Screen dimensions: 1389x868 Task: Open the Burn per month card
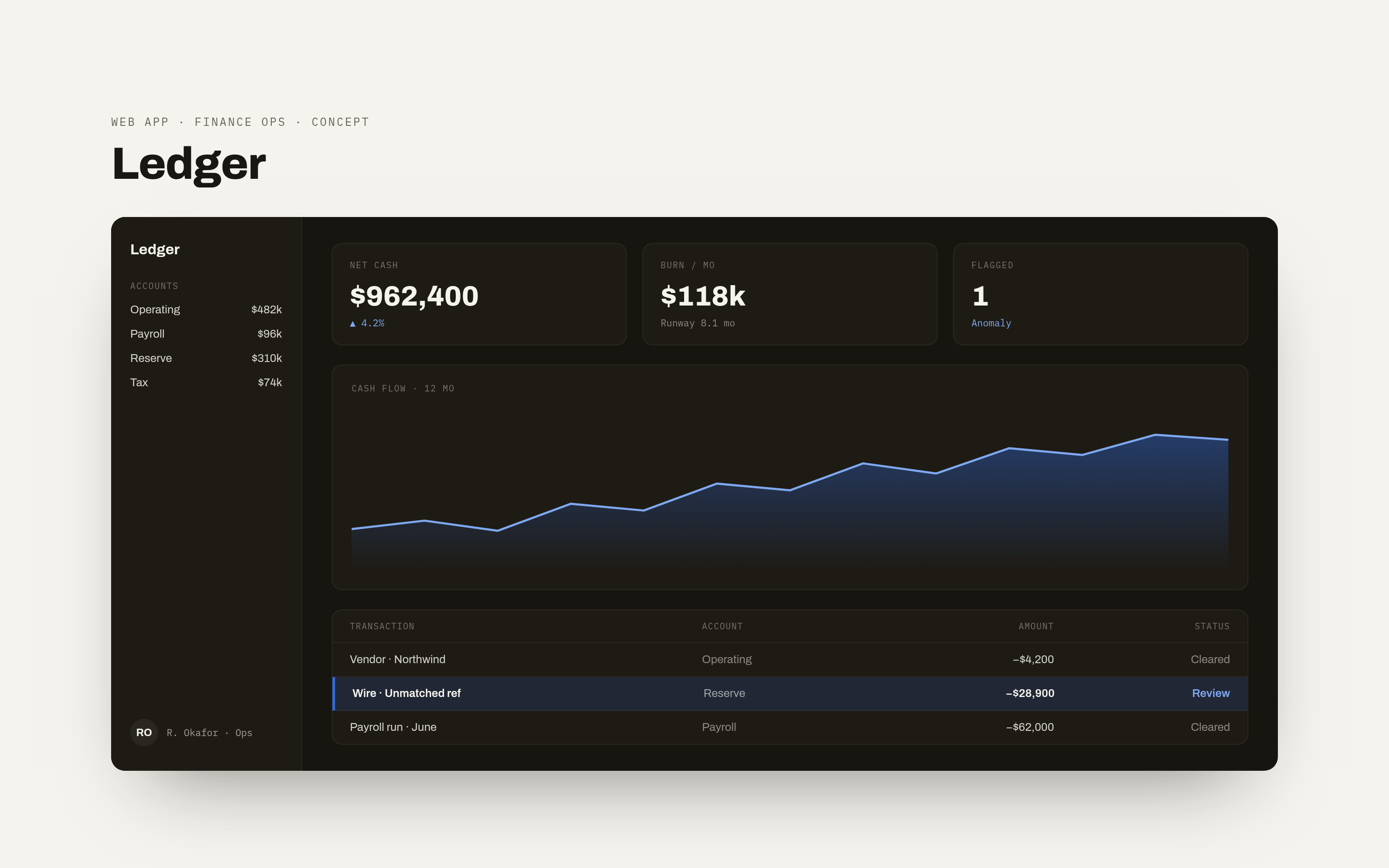789,294
